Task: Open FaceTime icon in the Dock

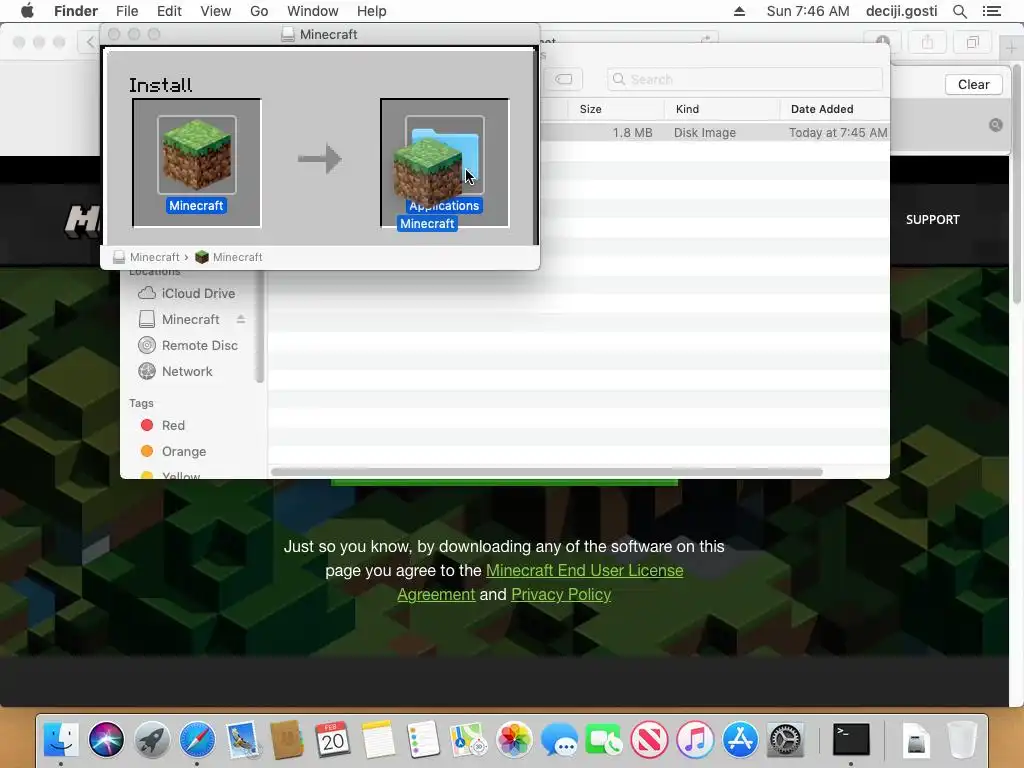Action: tap(604, 740)
